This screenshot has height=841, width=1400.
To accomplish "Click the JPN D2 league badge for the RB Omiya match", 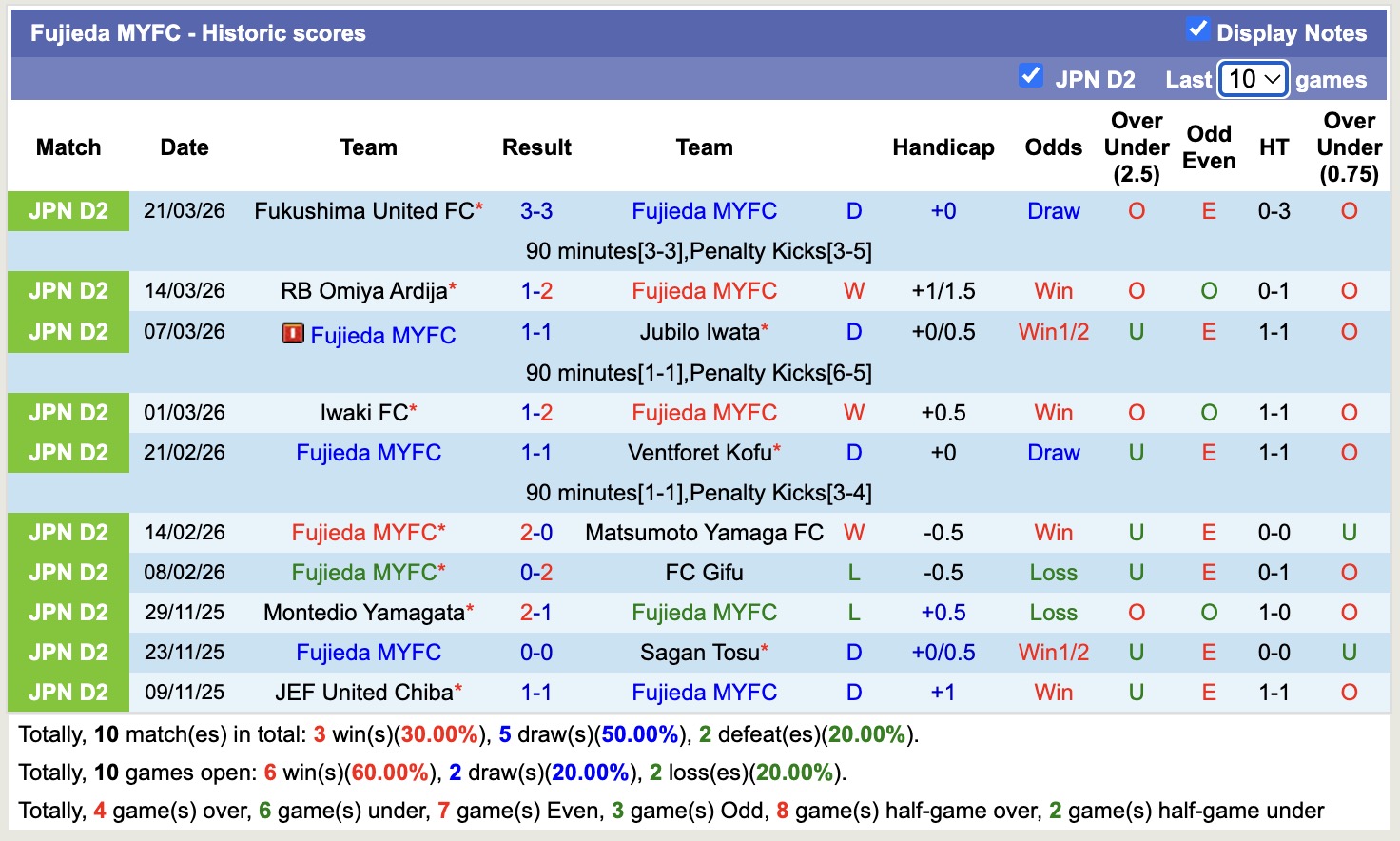I will click(68, 290).
